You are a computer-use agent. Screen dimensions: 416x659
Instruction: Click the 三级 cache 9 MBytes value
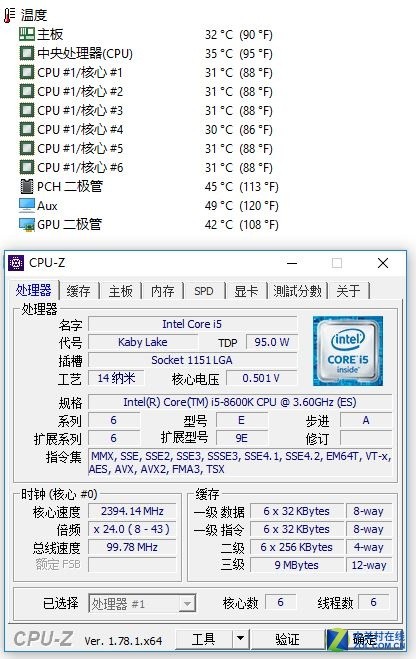pyautogui.click(x=297, y=565)
